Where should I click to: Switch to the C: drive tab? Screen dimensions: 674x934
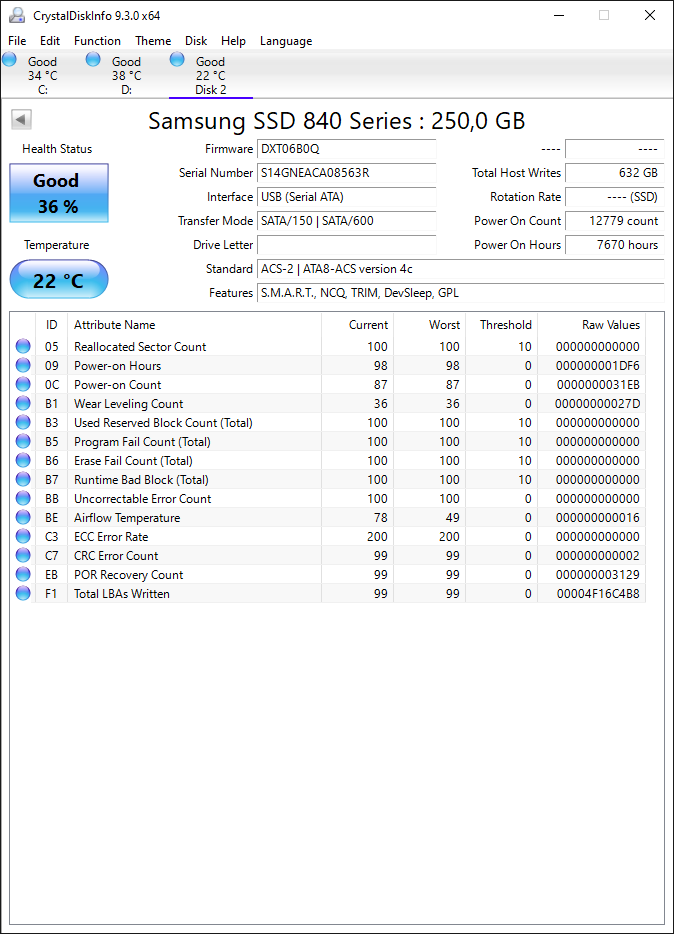click(x=42, y=75)
